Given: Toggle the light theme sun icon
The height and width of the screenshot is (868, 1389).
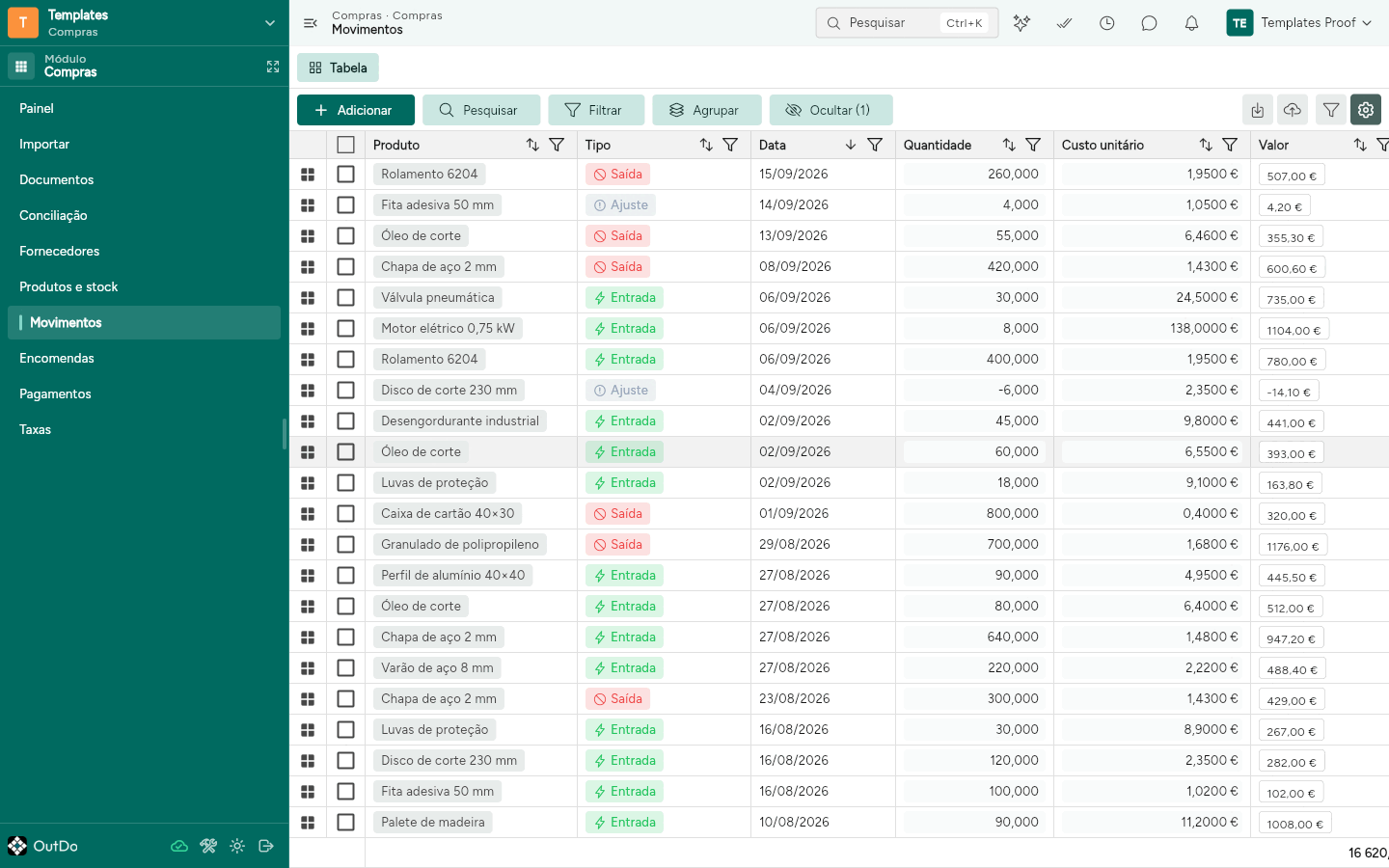Looking at the screenshot, I should tap(237, 846).
